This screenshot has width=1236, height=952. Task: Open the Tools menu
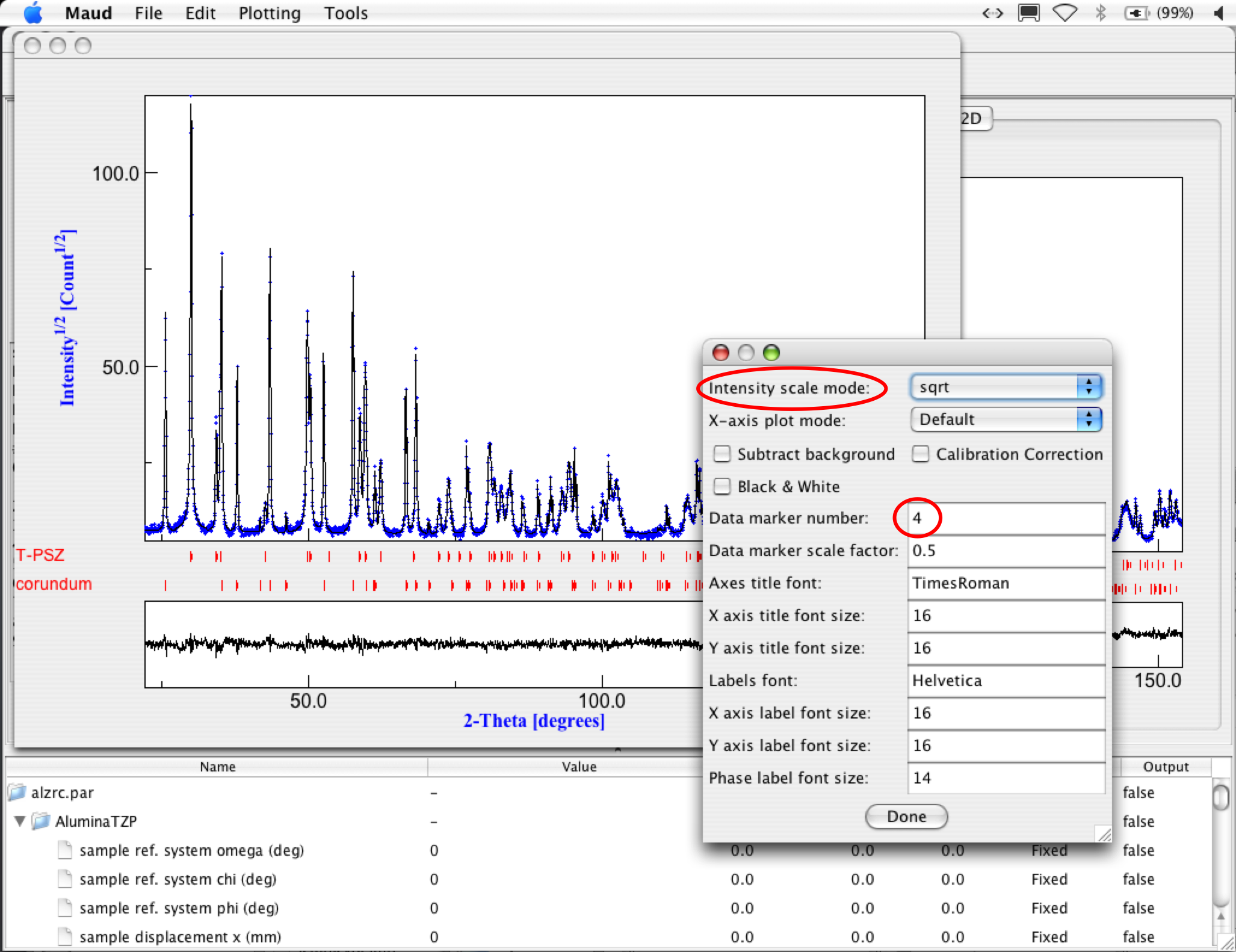click(345, 13)
